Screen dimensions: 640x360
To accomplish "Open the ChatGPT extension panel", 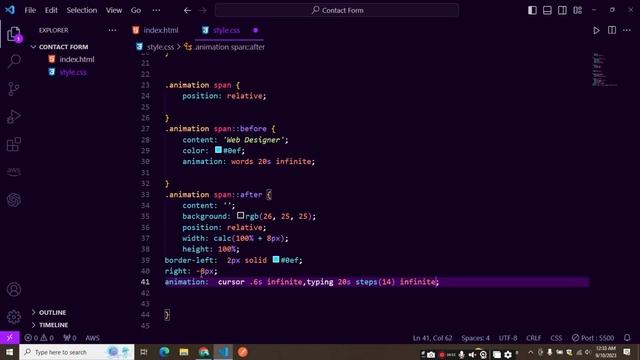I will point(14,200).
